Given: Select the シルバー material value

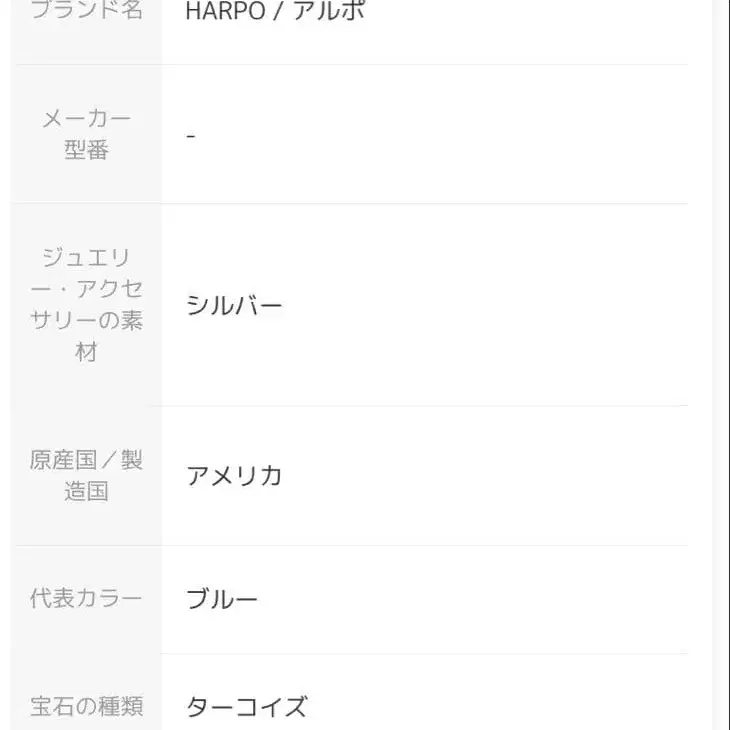Looking at the screenshot, I should click(235, 305).
